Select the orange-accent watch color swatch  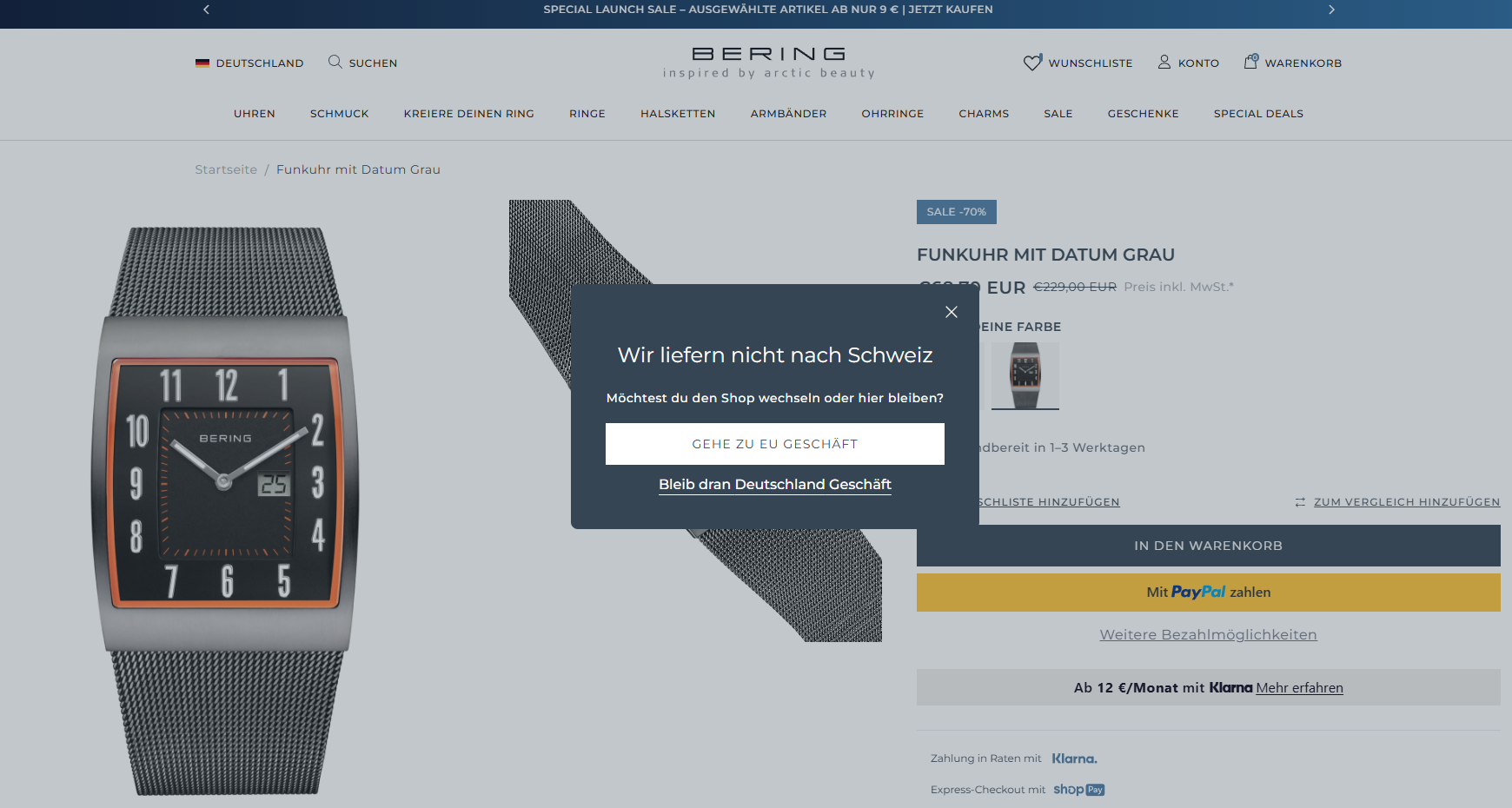coord(1025,375)
